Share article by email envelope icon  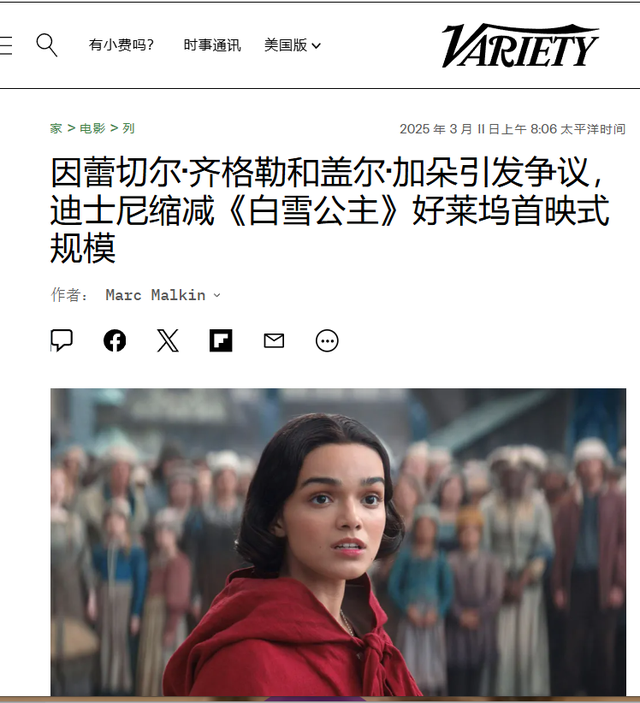pyautogui.click(x=274, y=341)
